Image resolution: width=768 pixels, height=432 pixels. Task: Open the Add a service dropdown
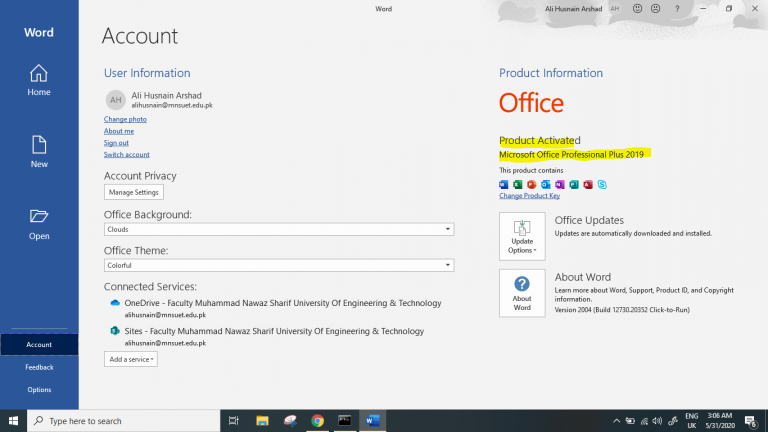point(130,359)
